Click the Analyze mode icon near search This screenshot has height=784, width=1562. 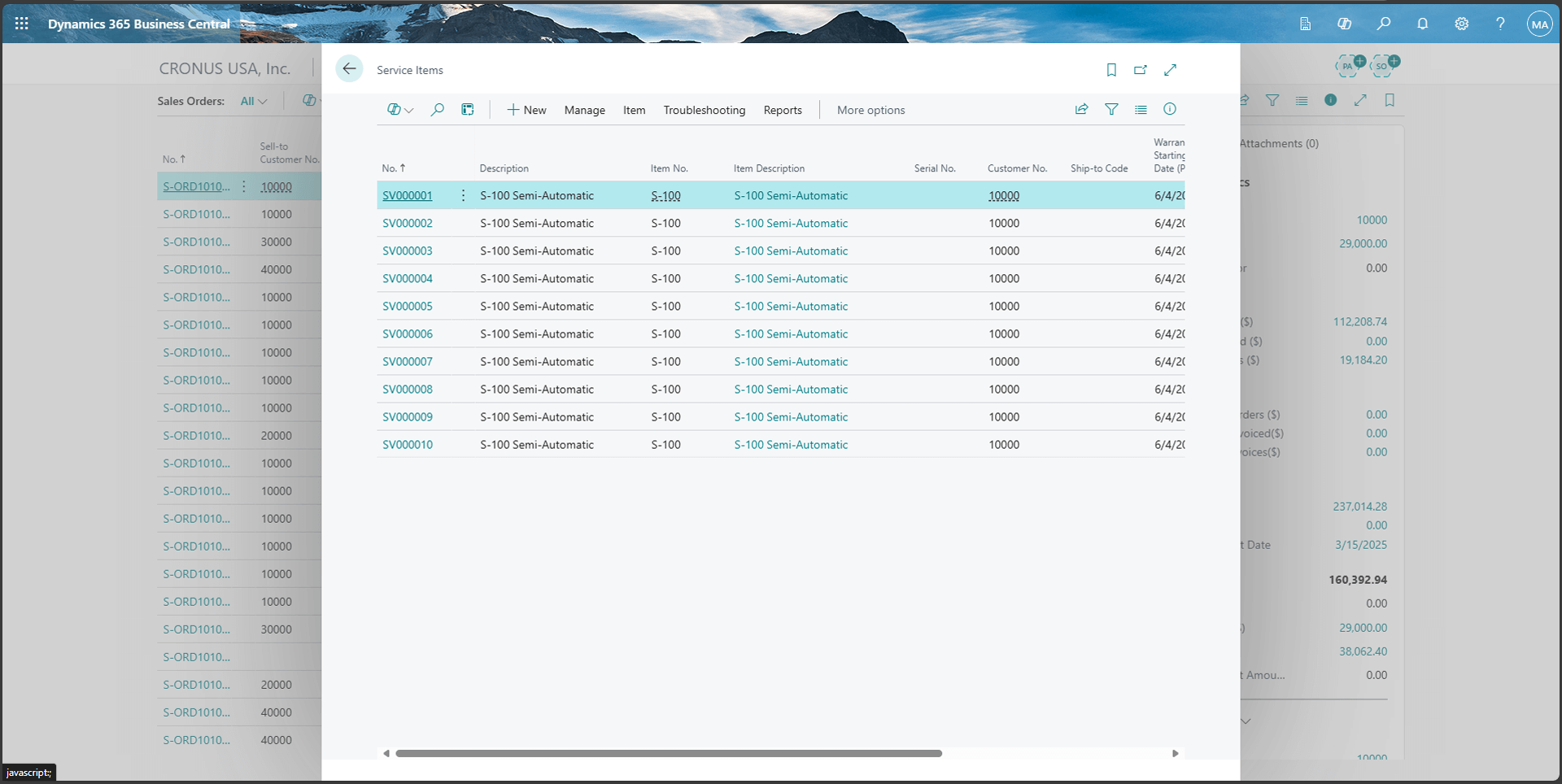click(467, 109)
